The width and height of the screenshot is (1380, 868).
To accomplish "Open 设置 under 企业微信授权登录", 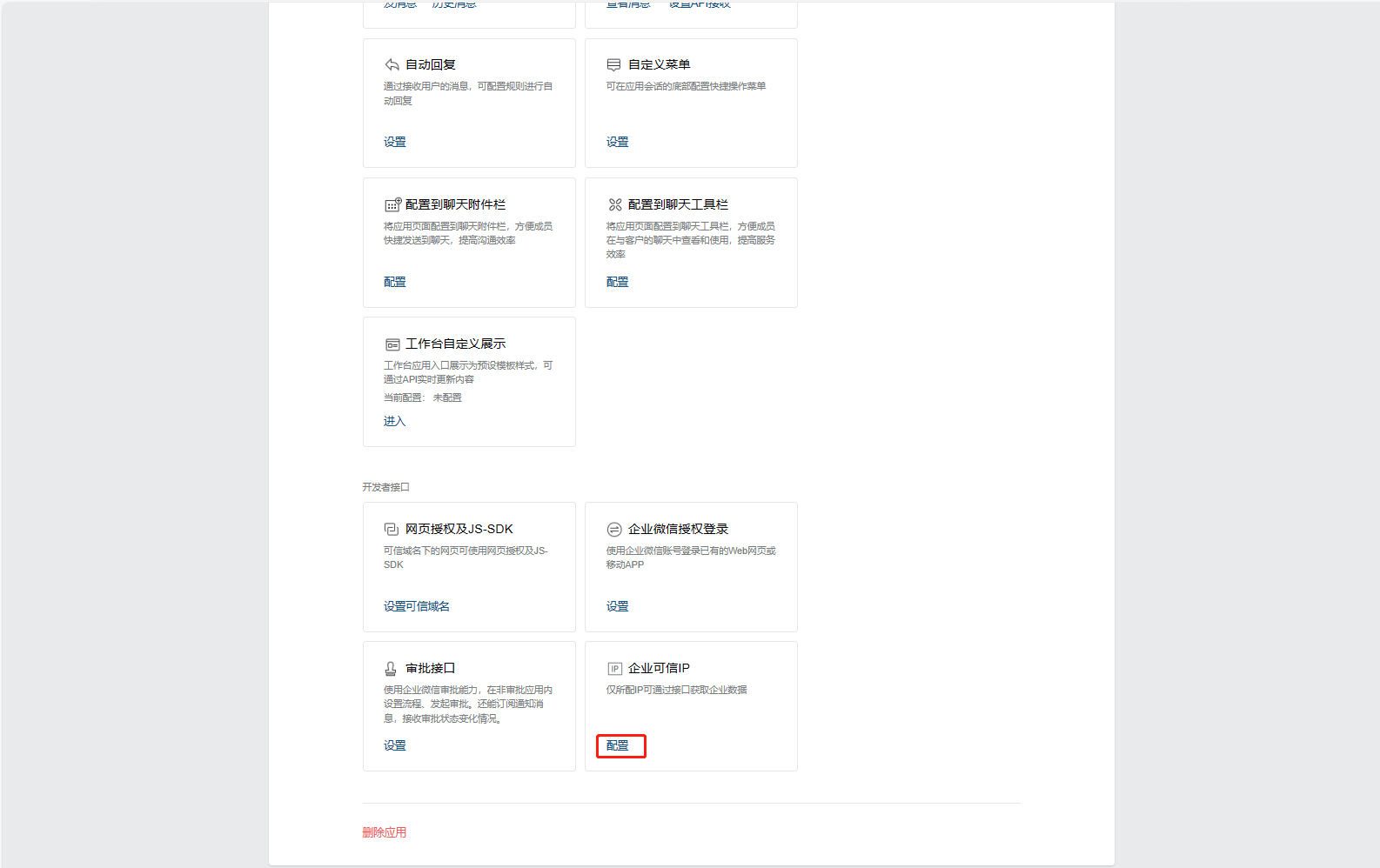I will pyautogui.click(x=617, y=606).
